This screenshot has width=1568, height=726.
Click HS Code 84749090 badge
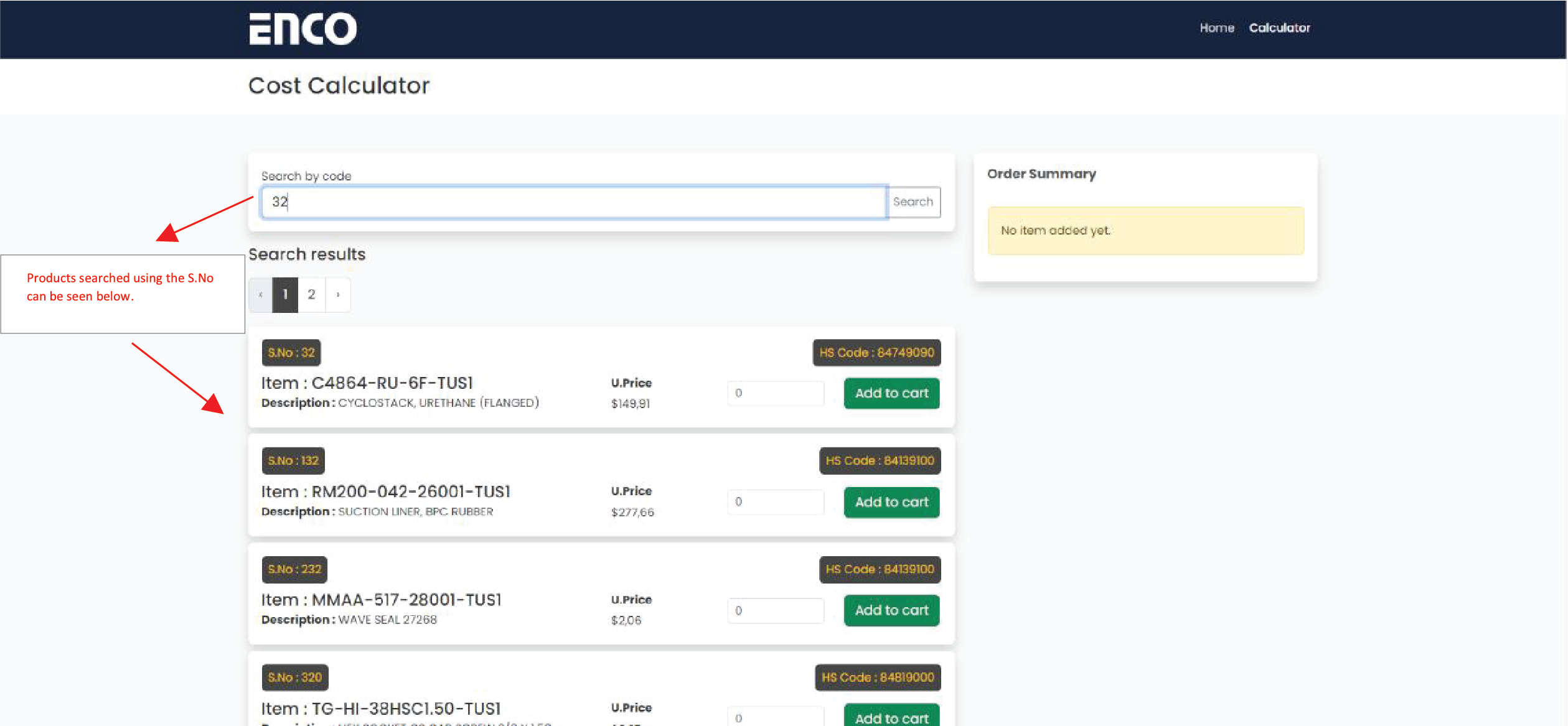(876, 353)
